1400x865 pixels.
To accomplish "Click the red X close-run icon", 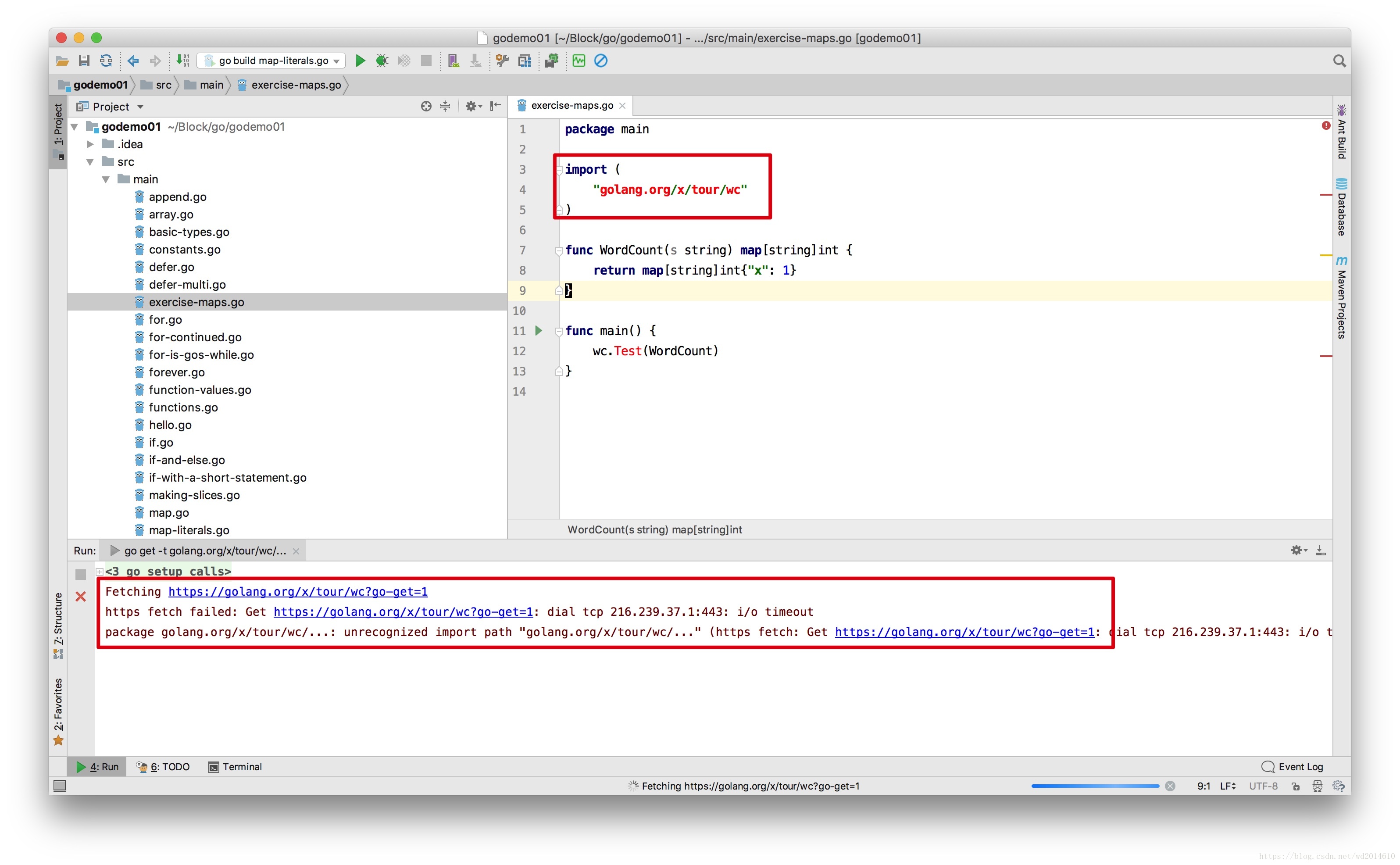I will (81, 597).
